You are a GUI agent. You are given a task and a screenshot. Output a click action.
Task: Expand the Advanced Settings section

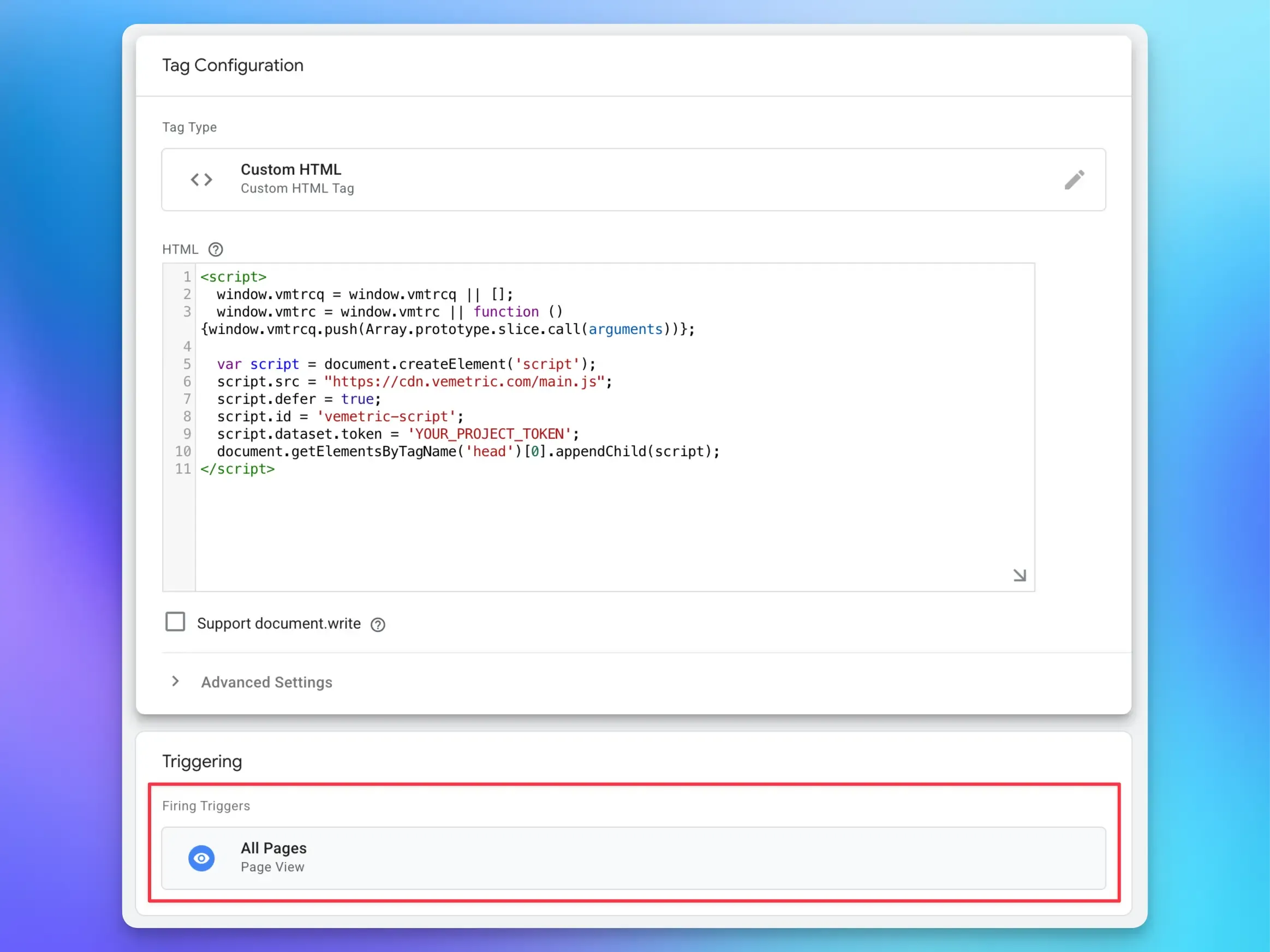coord(266,682)
